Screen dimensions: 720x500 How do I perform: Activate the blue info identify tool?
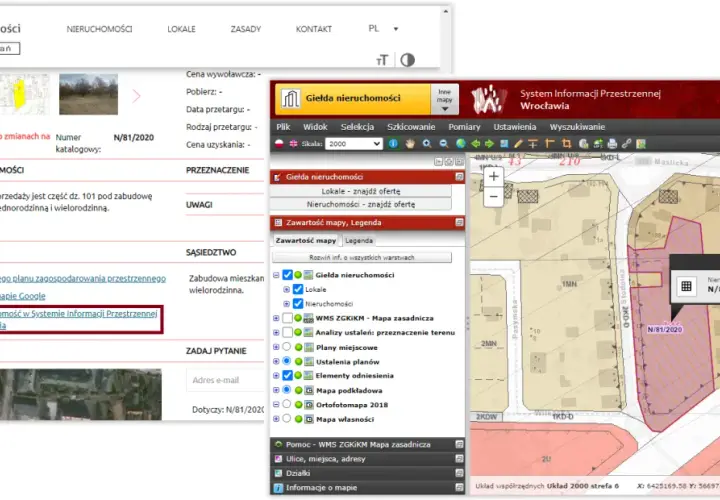pyautogui.click(x=393, y=144)
